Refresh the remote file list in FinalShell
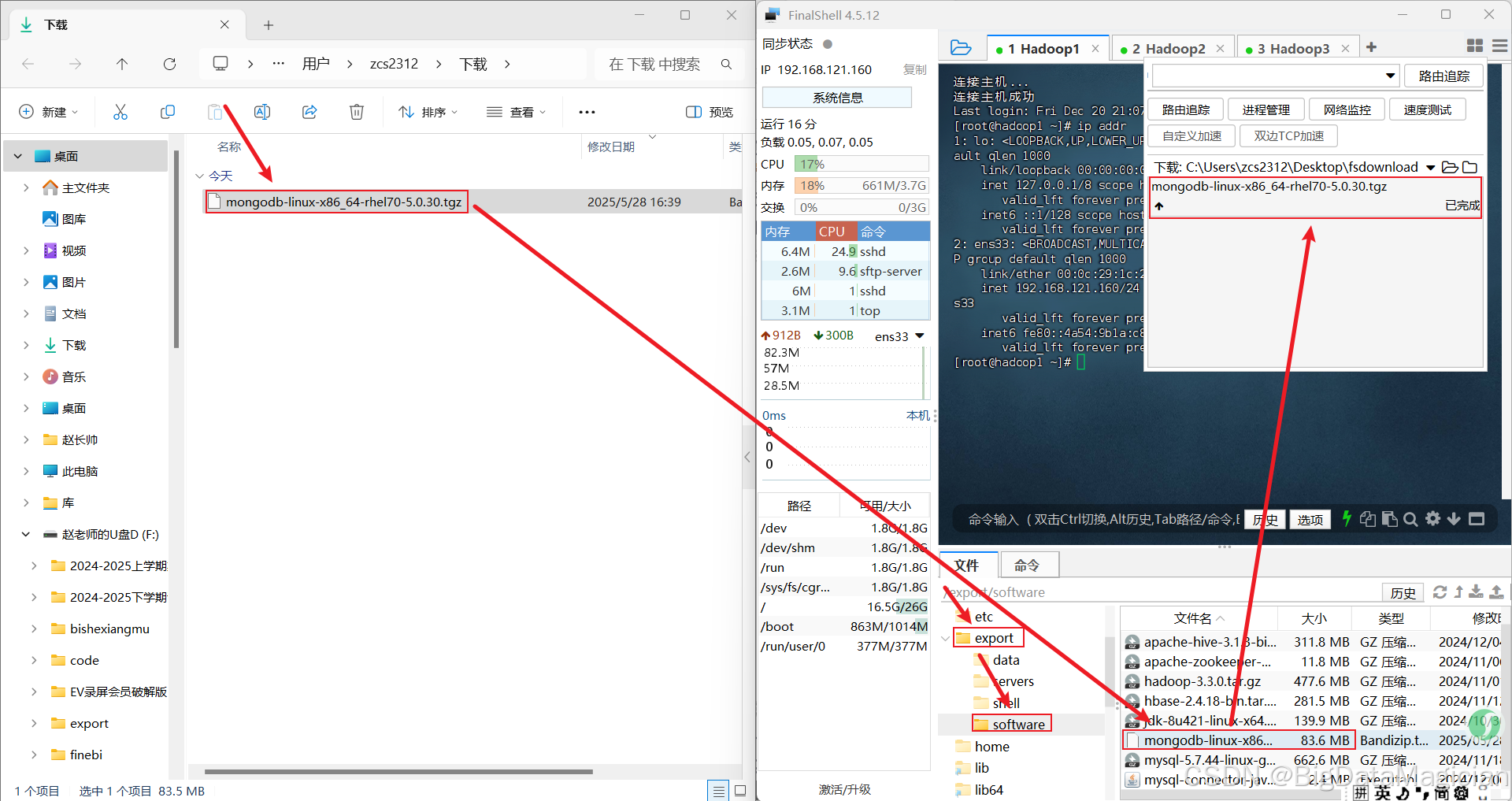 [x=1440, y=591]
